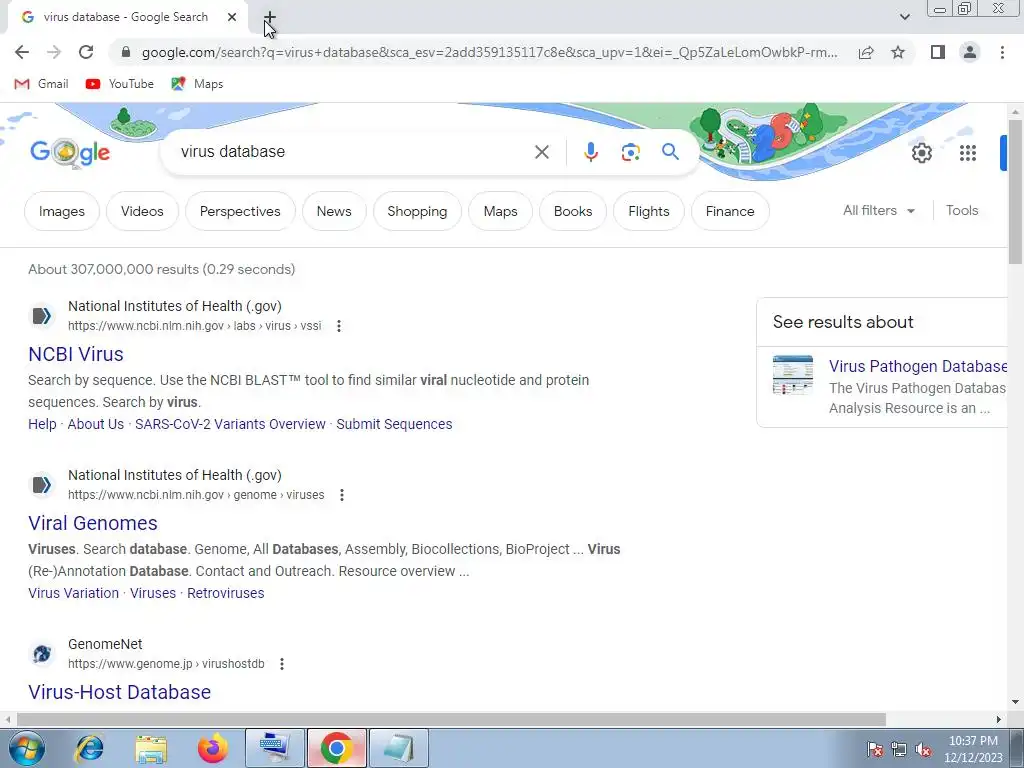Click Virus Pathogen Database thumbnail
This screenshot has height=768, width=1024.
793,375
